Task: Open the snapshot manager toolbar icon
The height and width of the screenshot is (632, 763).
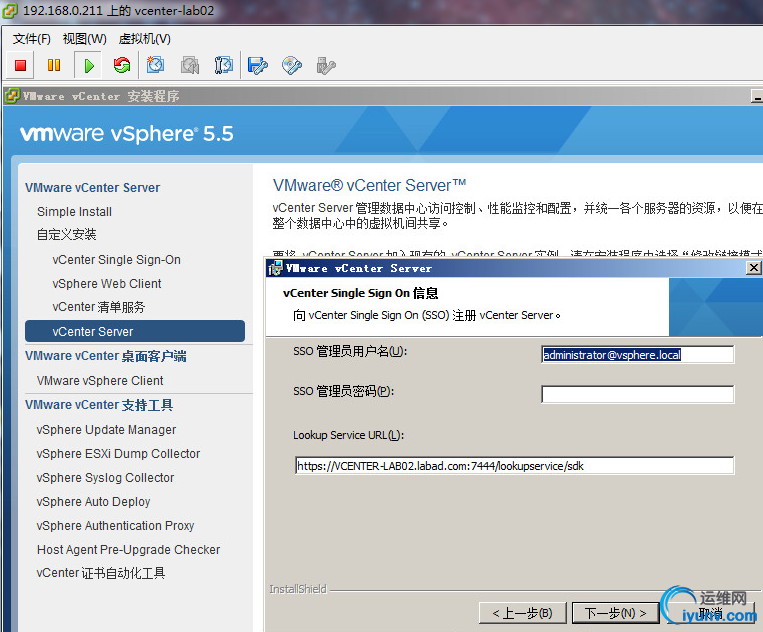Action: pos(223,65)
